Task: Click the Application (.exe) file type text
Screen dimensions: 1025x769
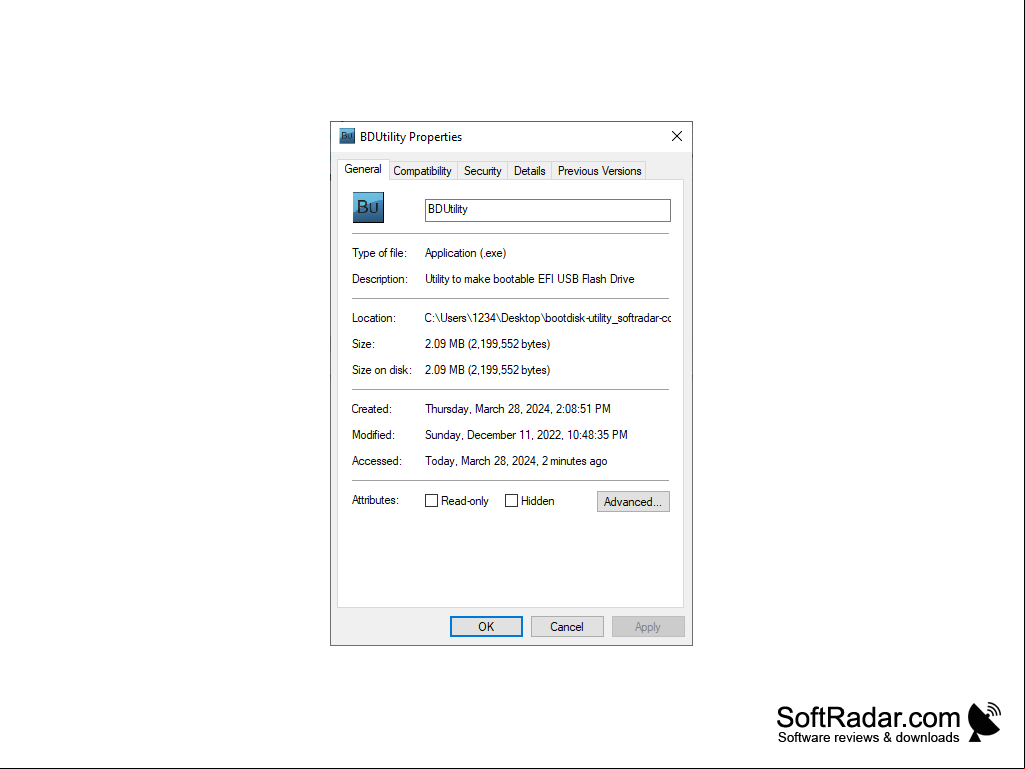Action: 465,253
